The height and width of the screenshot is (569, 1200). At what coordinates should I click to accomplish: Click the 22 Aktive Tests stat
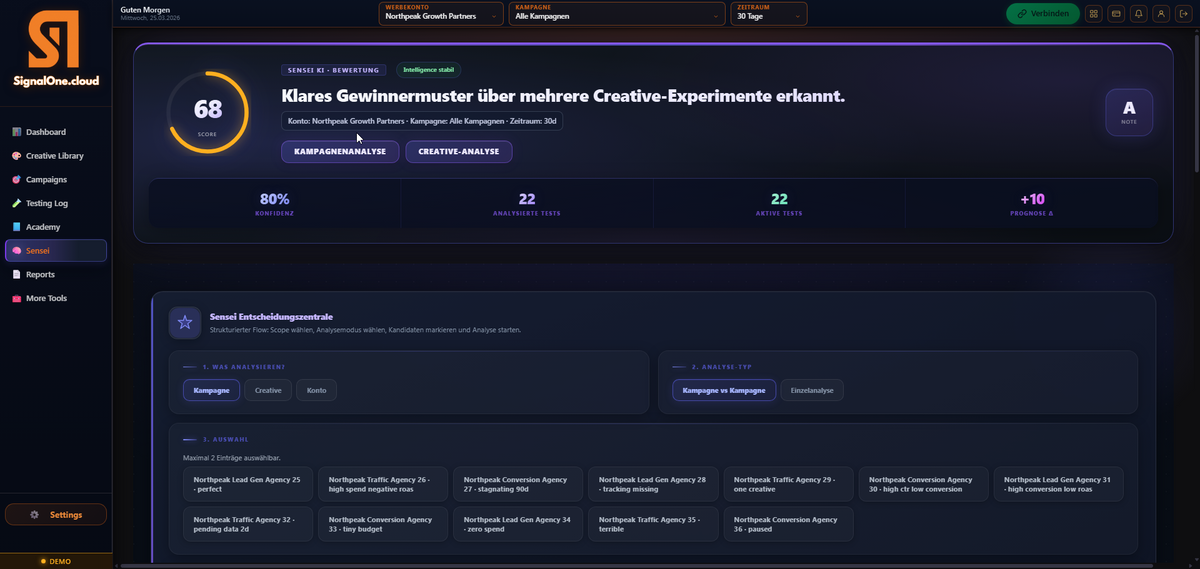(779, 204)
